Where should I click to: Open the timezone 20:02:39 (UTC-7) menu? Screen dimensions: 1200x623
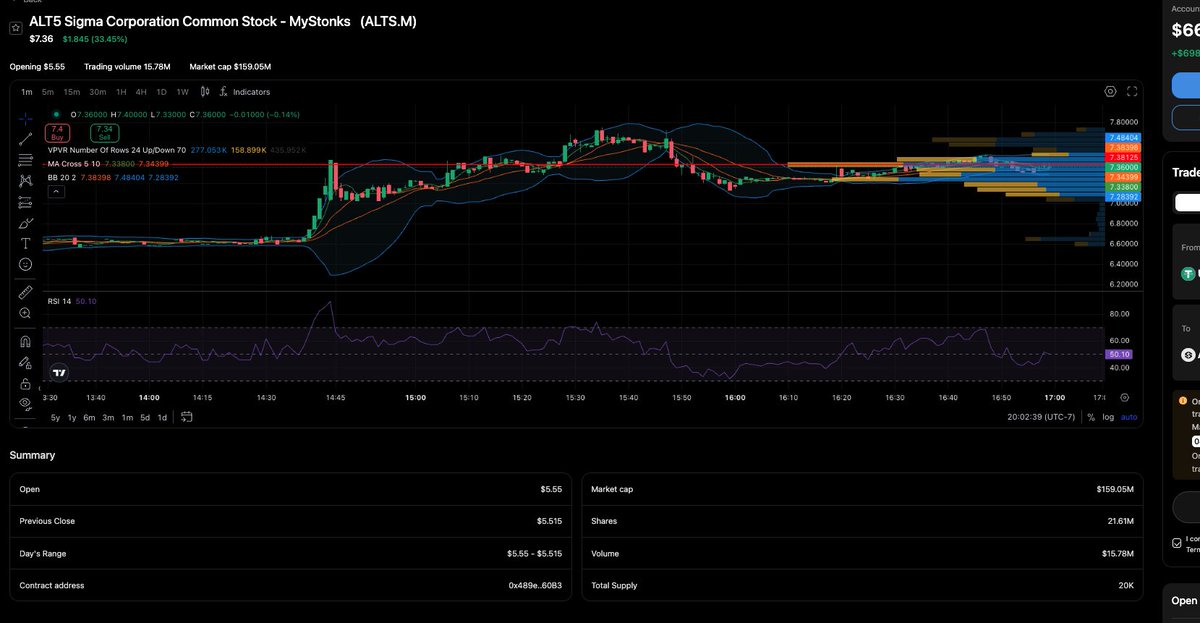click(x=1043, y=417)
